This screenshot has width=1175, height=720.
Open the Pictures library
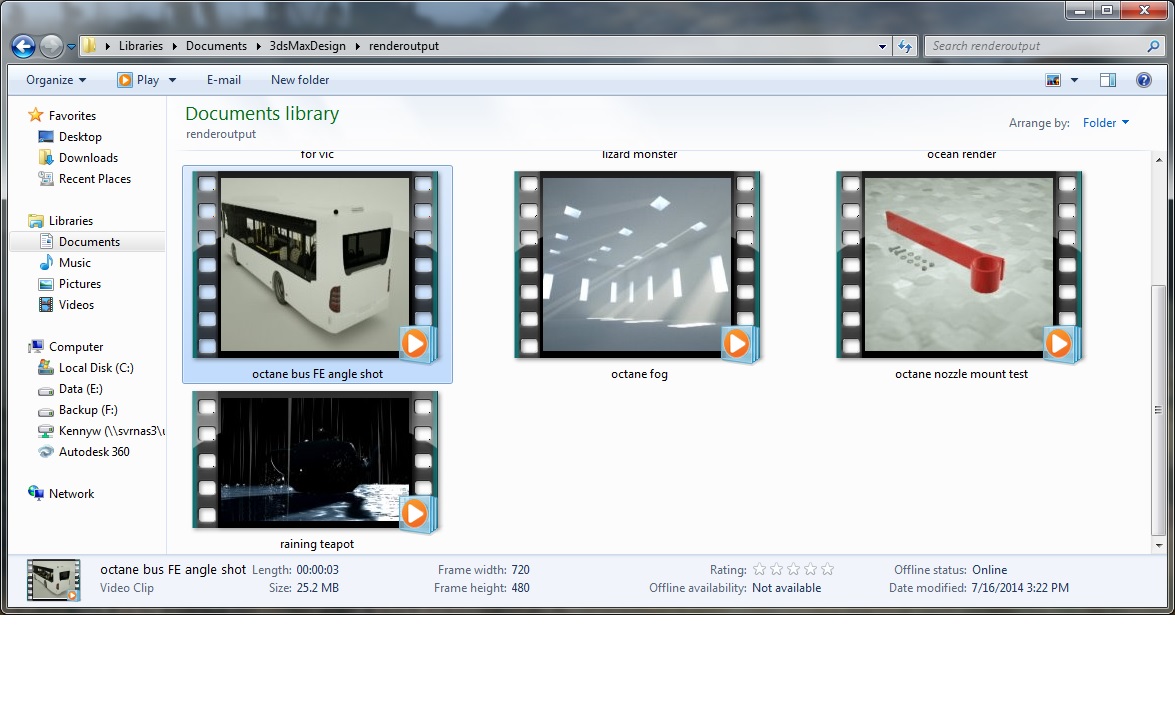point(79,283)
